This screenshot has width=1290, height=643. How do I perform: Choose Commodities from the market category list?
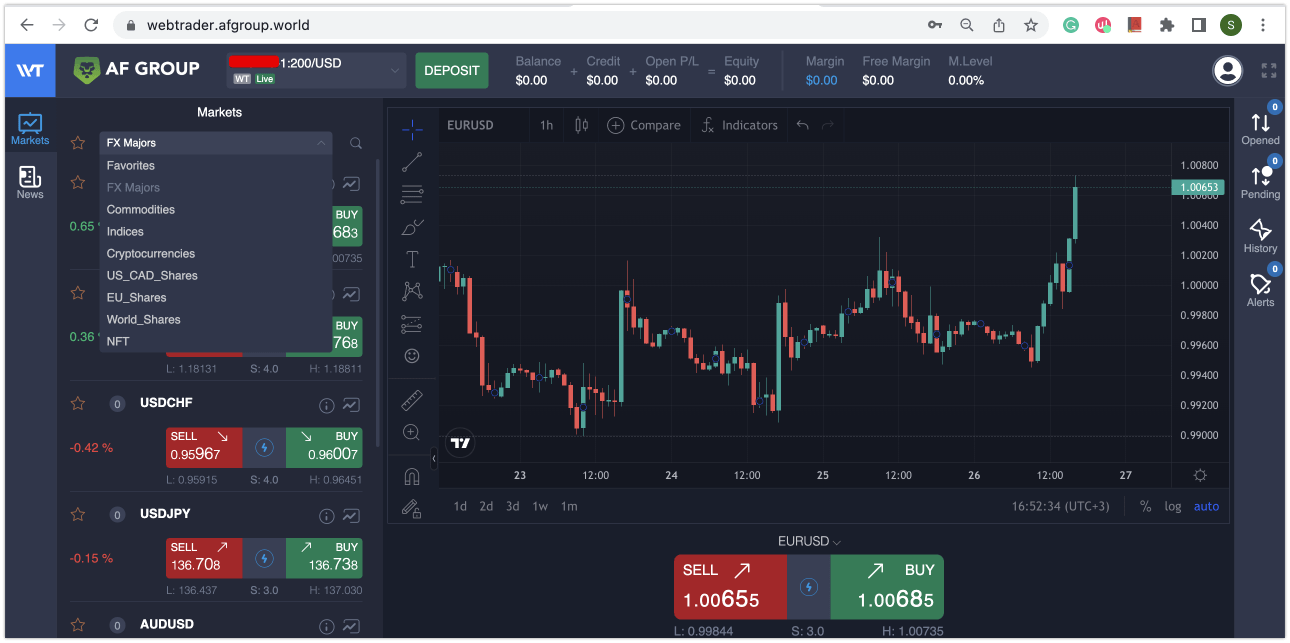(215, 209)
